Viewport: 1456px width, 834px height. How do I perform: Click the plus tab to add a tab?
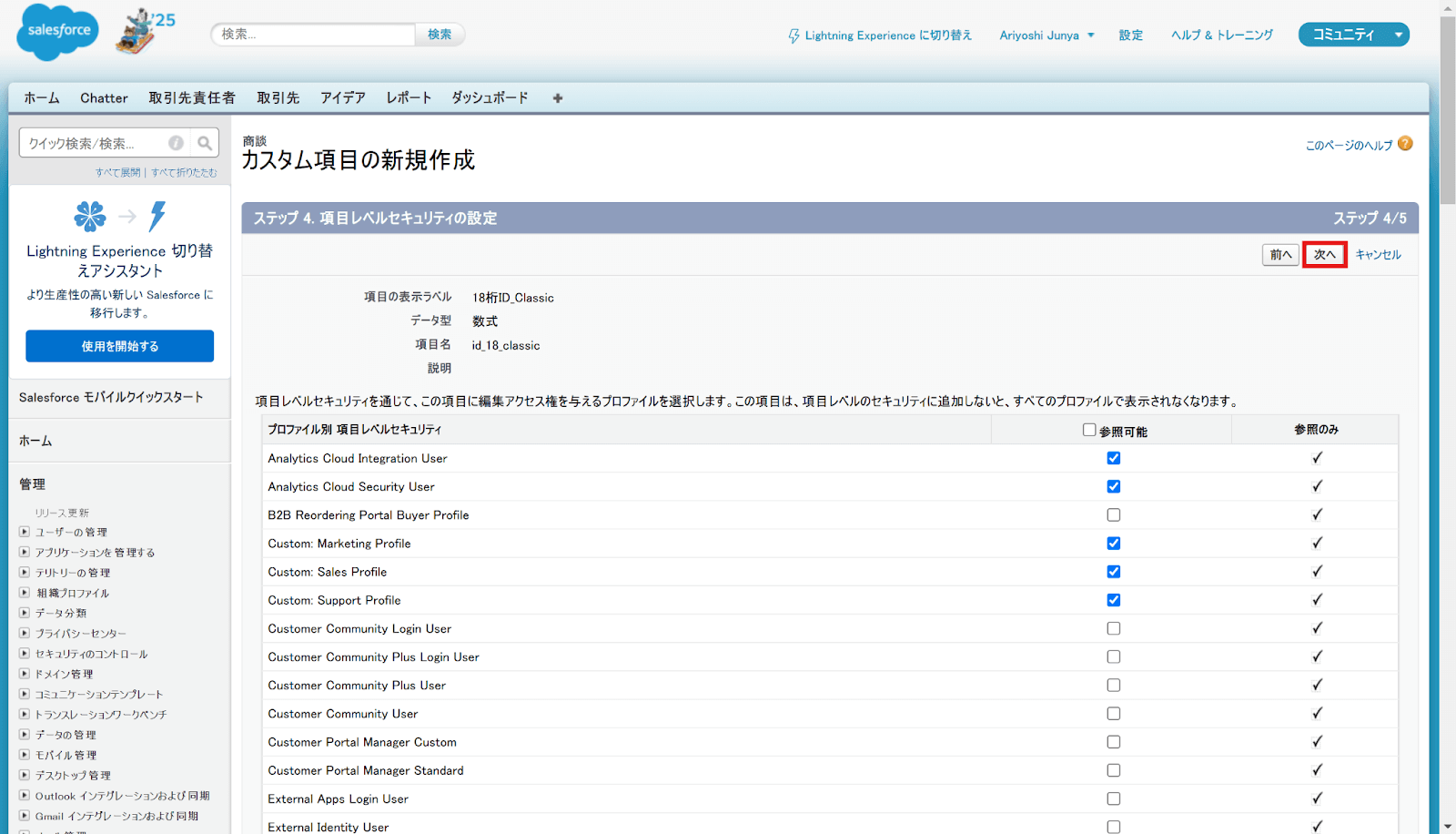point(557,97)
